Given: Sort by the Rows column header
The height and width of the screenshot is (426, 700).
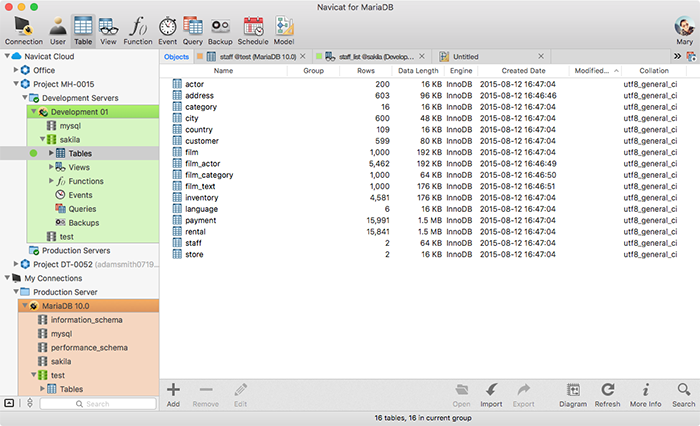Looking at the screenshot, I should 366,71.
